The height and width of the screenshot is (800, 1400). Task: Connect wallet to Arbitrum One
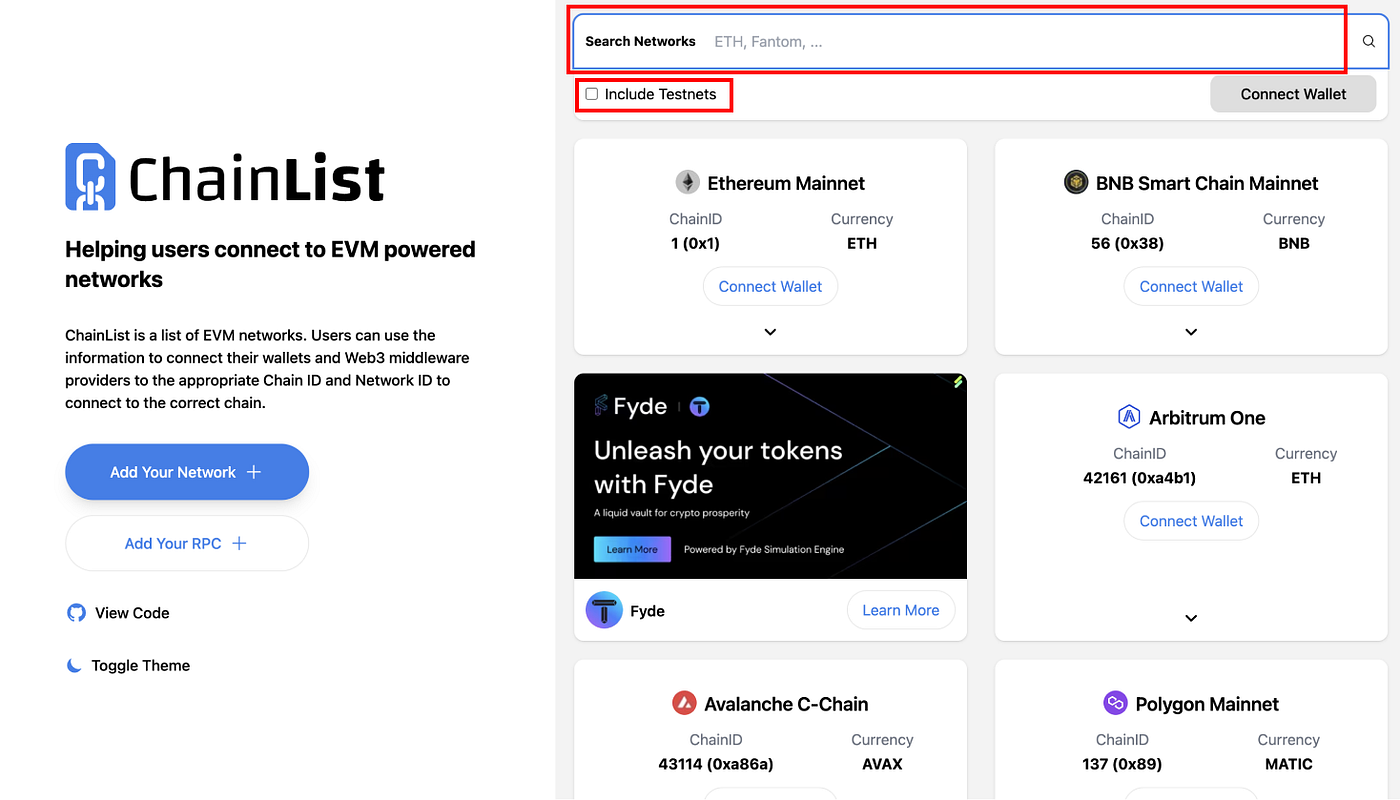(x=1191, y=521)
